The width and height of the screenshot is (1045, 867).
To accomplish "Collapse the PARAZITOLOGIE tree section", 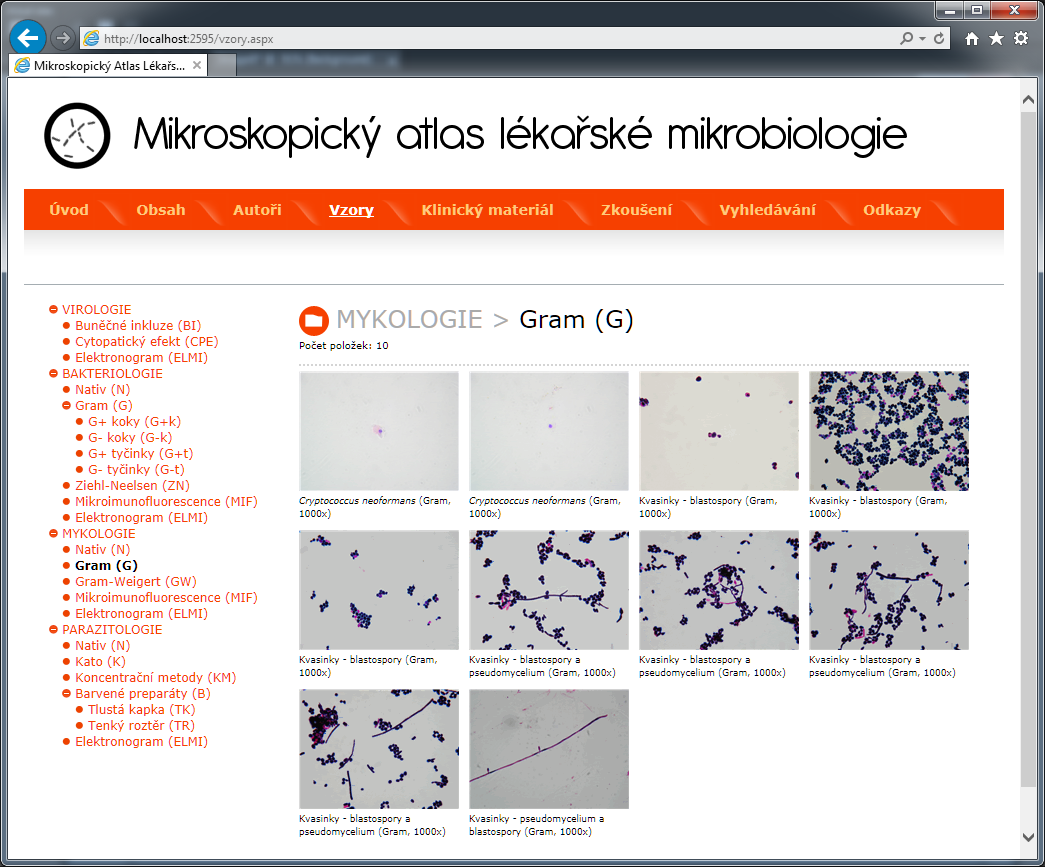I will (x=54, y=630).
